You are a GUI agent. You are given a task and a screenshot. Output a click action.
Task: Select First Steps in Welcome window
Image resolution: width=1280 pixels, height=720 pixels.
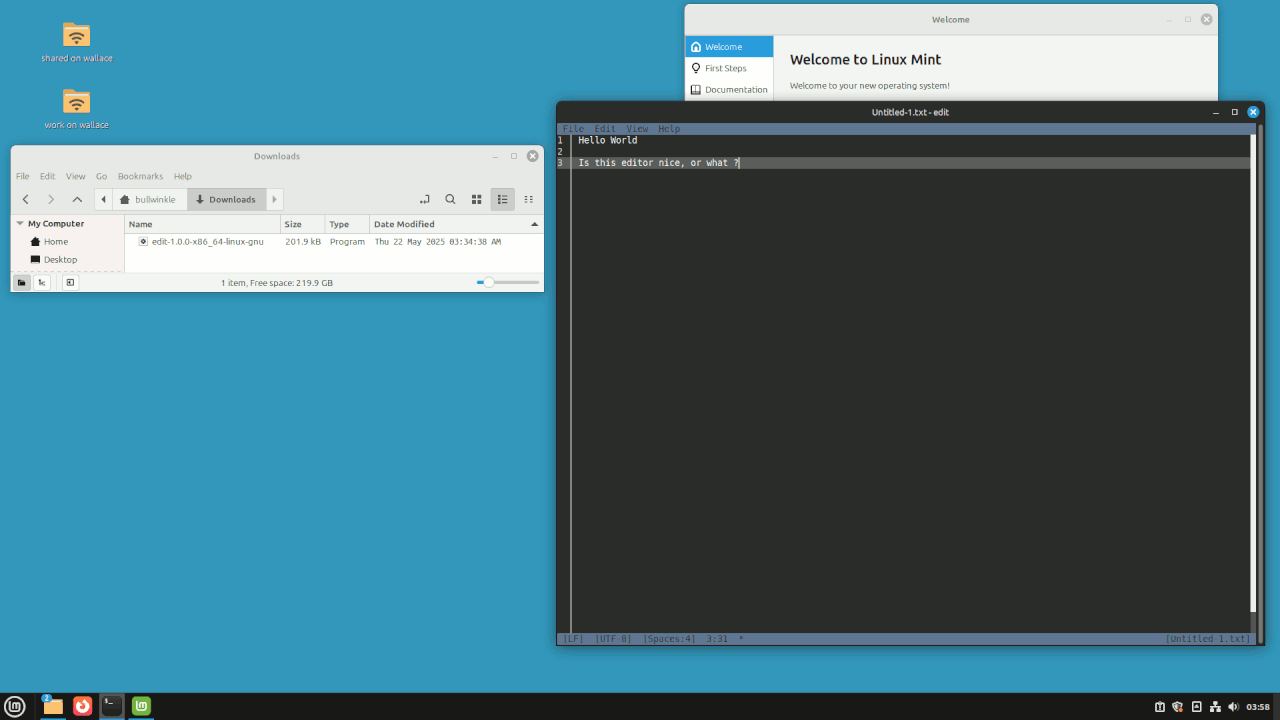729,68
